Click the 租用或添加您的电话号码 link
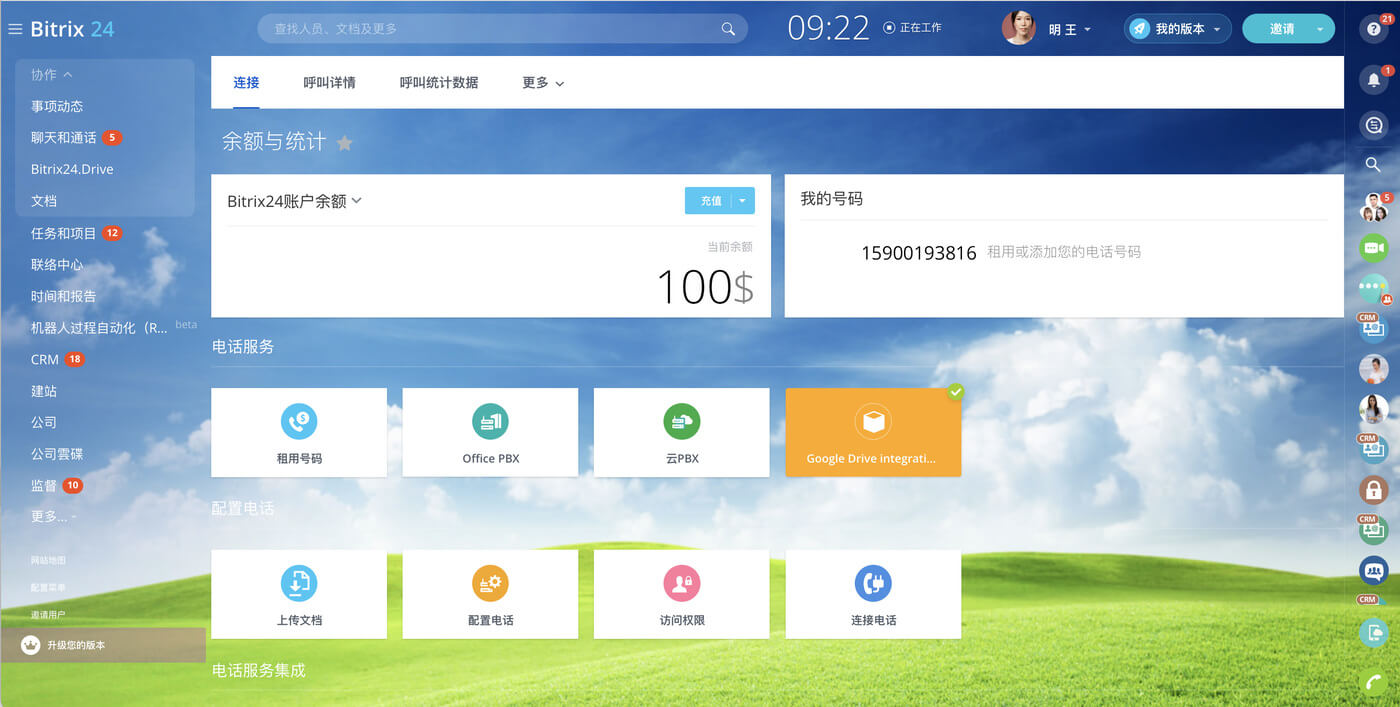The image size is (1400, 707). (x=1064, y=252)
